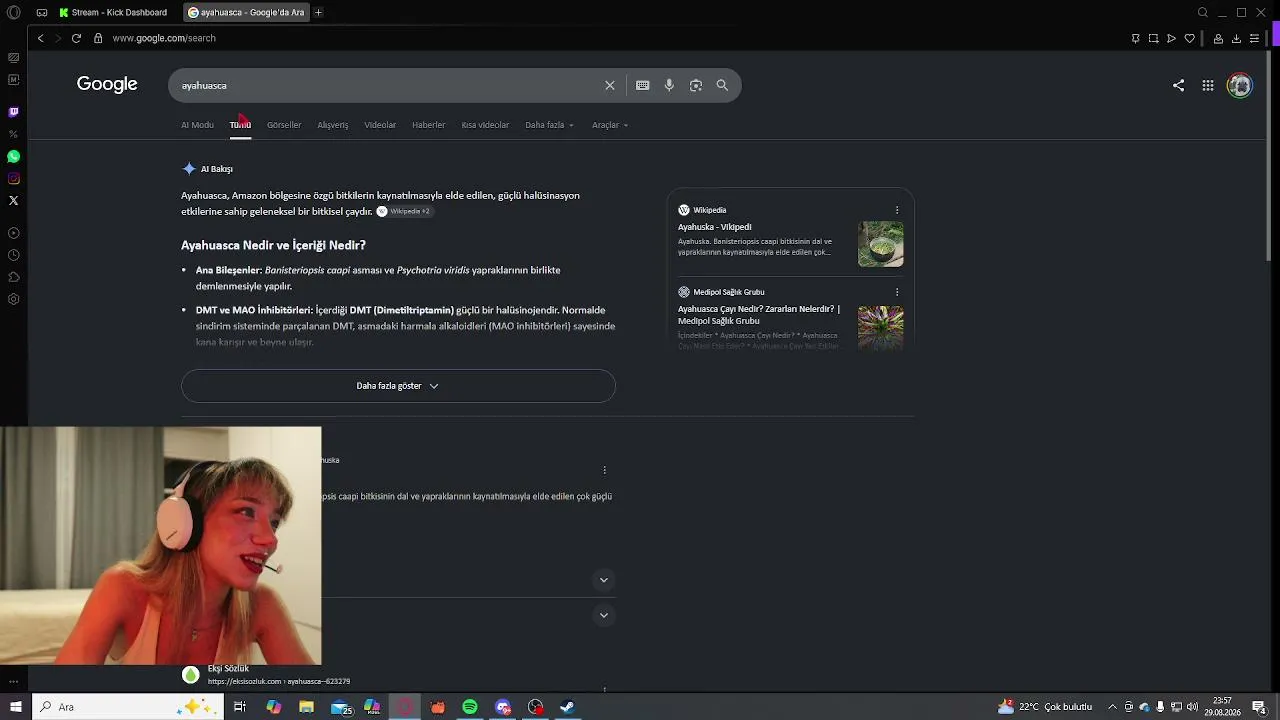Click the ayahuasca search input field
Image resolution: width=1280 pixels, height=720 pixels.
[390, 85]
